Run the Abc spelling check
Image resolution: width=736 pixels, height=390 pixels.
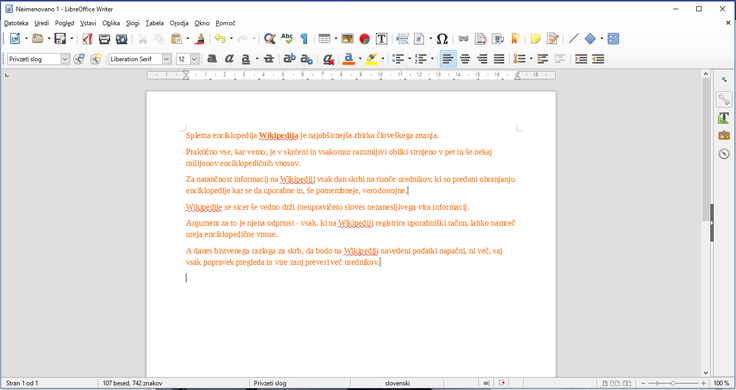click(x=287, y=38)
